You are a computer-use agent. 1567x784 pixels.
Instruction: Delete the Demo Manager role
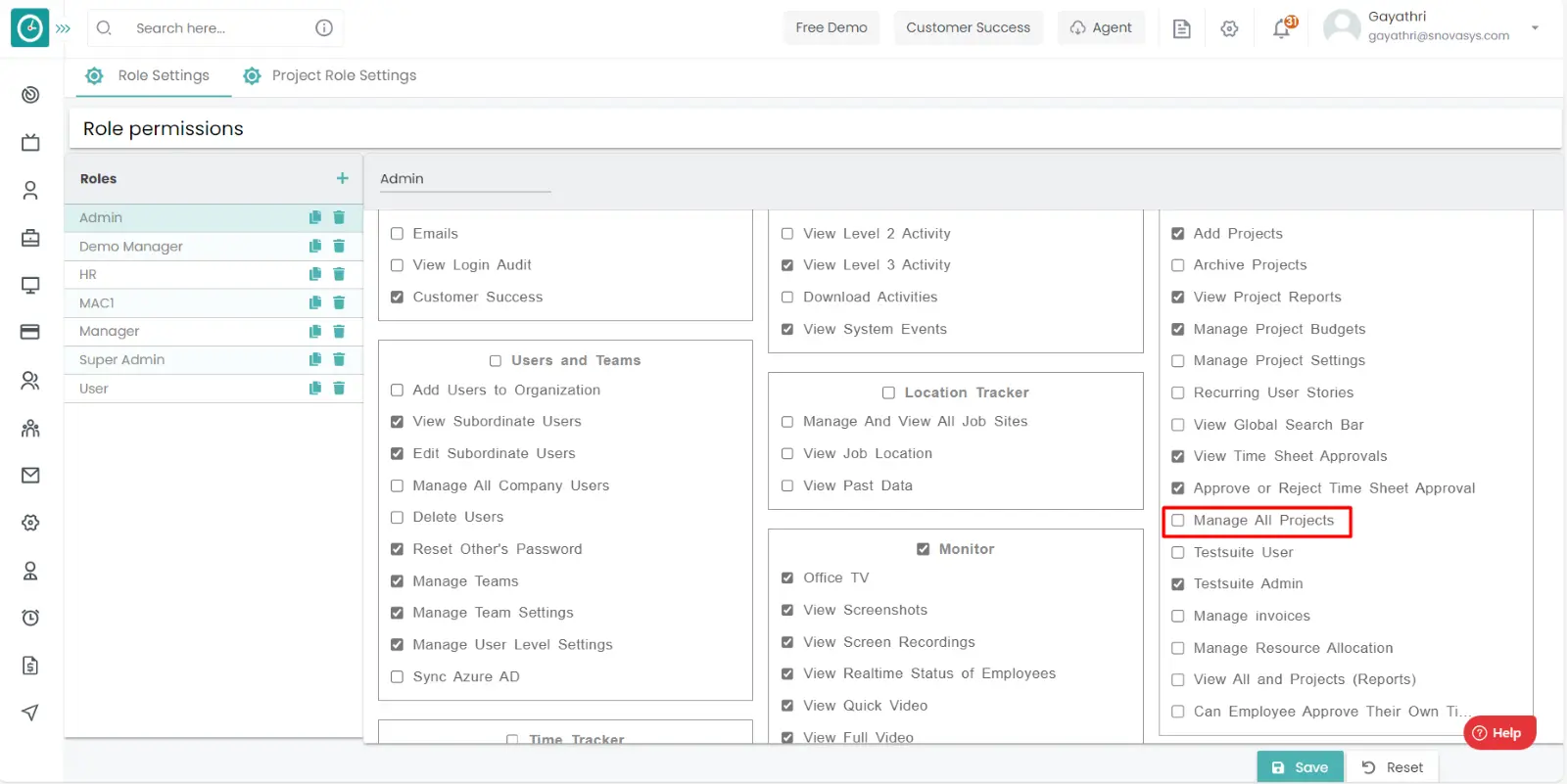tap(339, 247)
